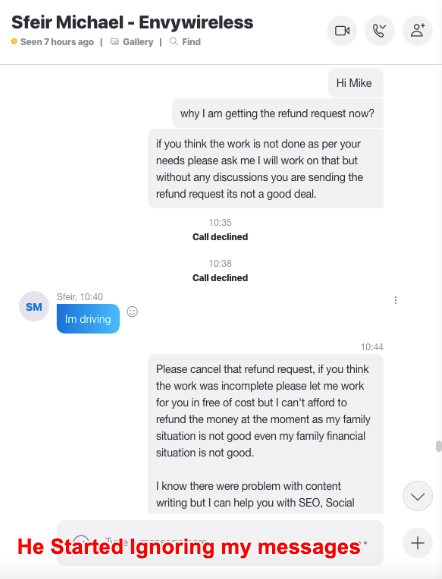Start an audio call via phone icon
Screen dimensions: 442x579
tap(380, 31)
